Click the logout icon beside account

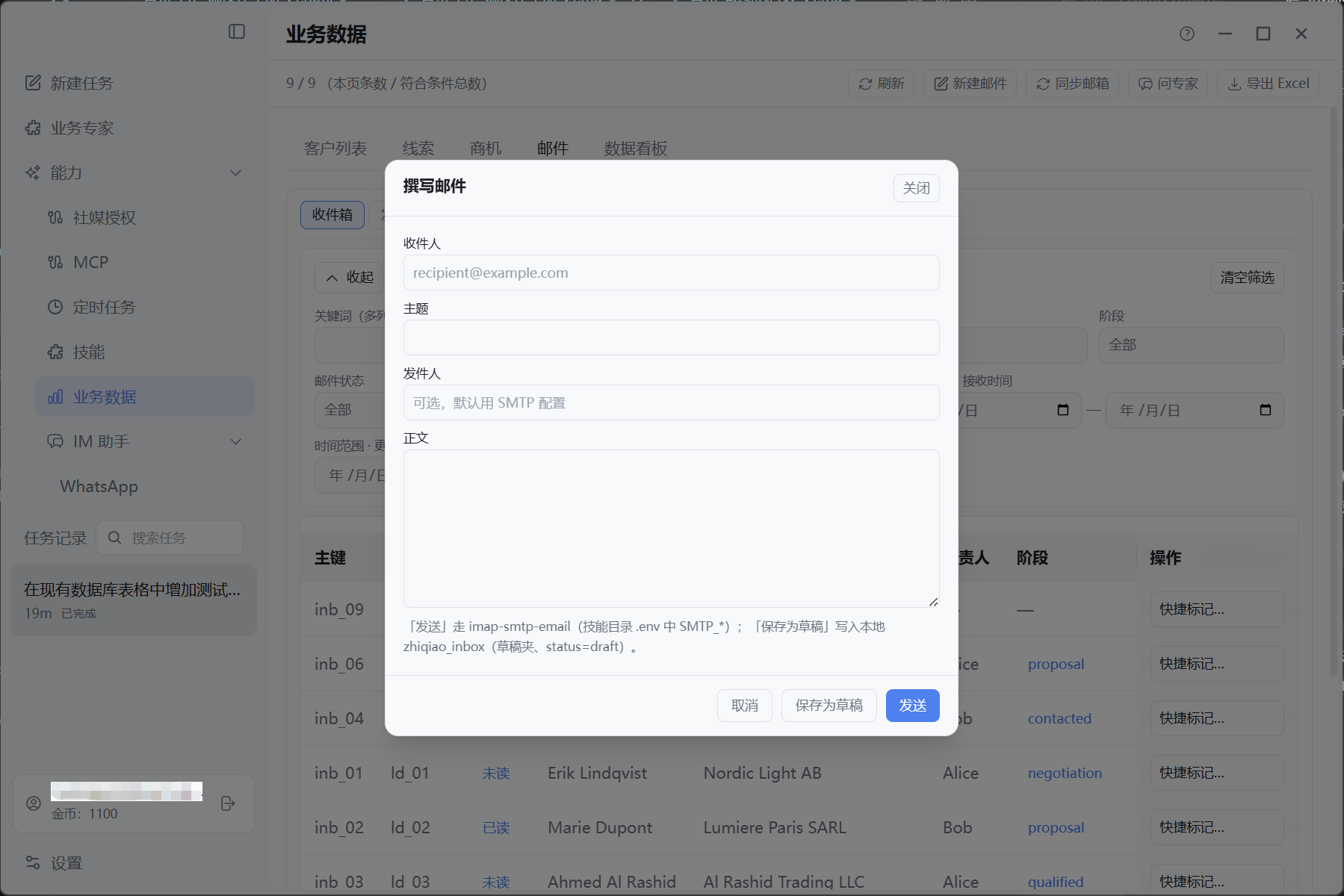pos(228,803)
